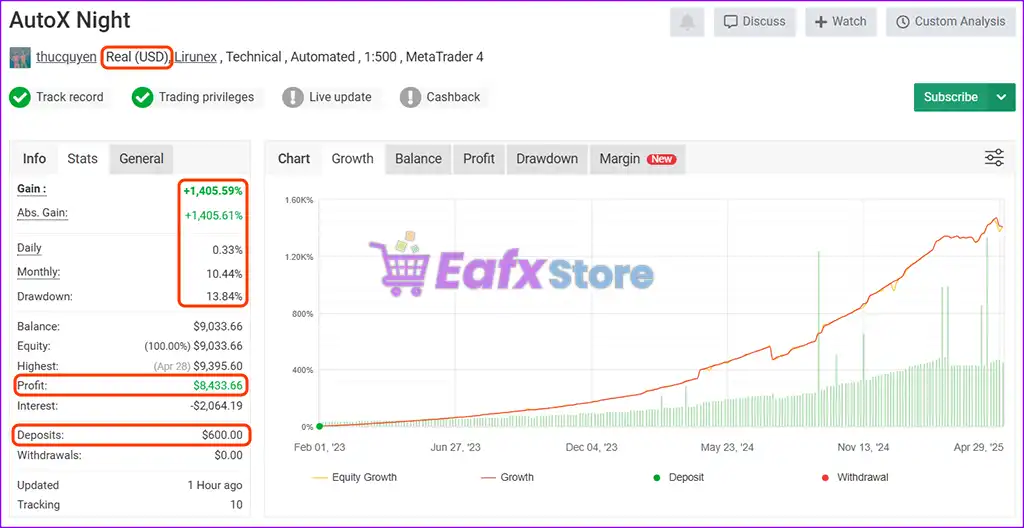Click the 10.44% monthly value
The image size is (1024, 528).
224,274
